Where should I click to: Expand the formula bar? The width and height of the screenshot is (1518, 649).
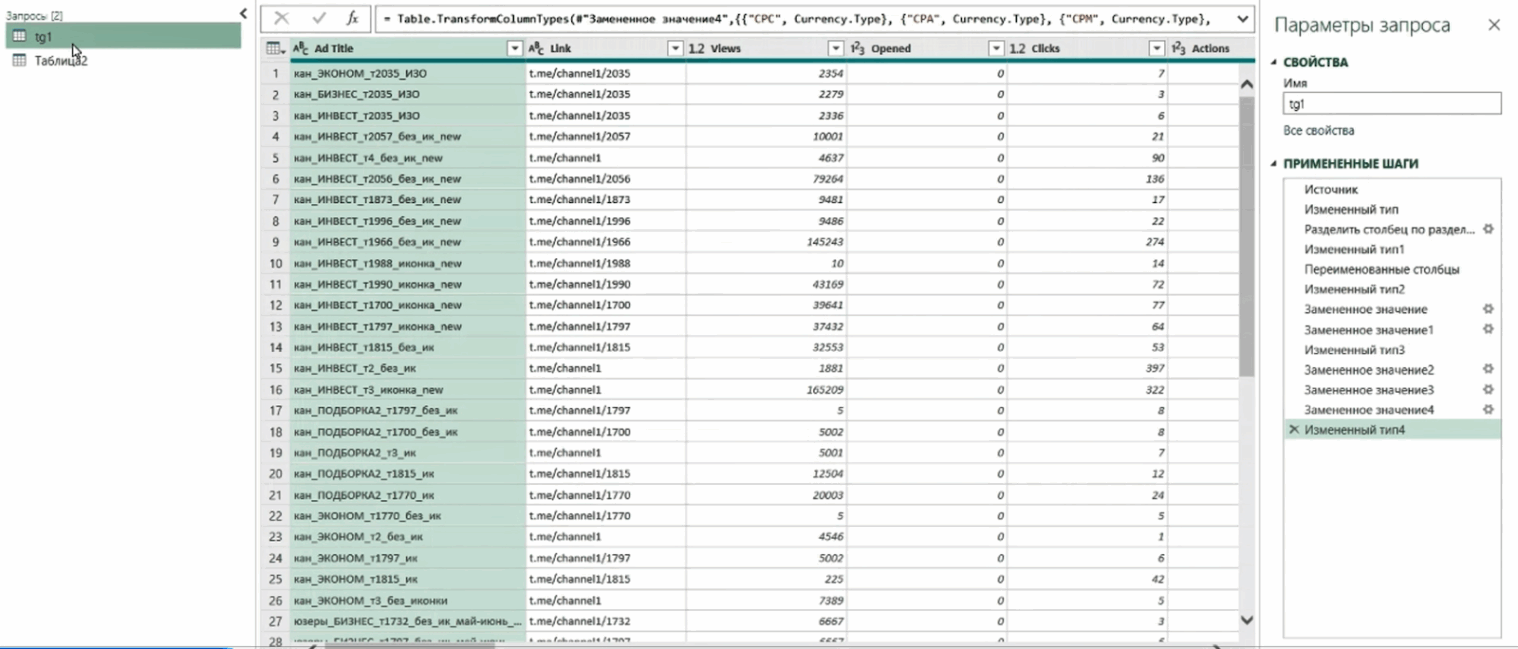(1243, 18)
